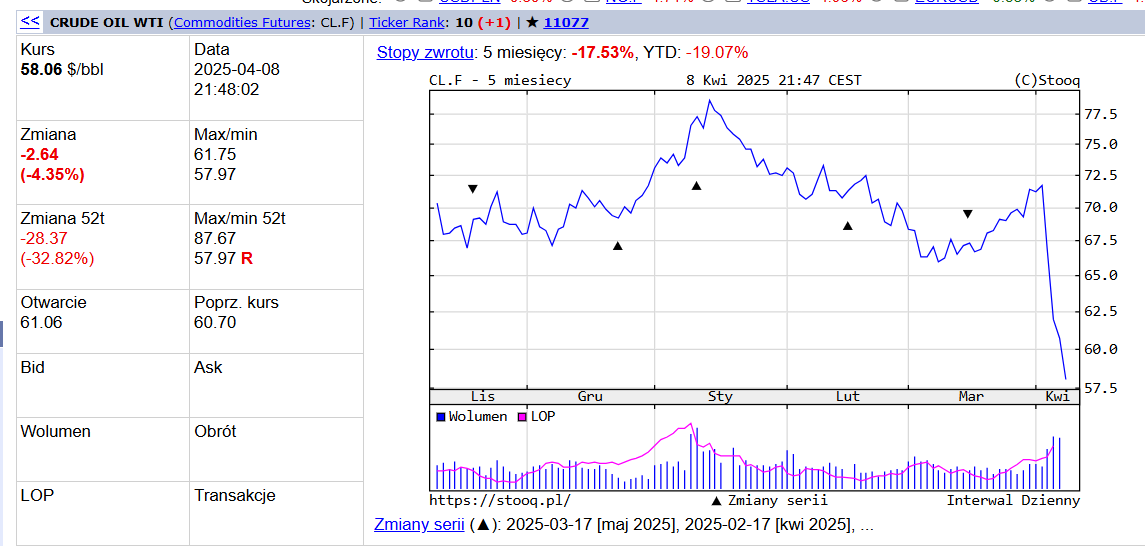Click the Interwal Dzienny label under chart

1012,500
